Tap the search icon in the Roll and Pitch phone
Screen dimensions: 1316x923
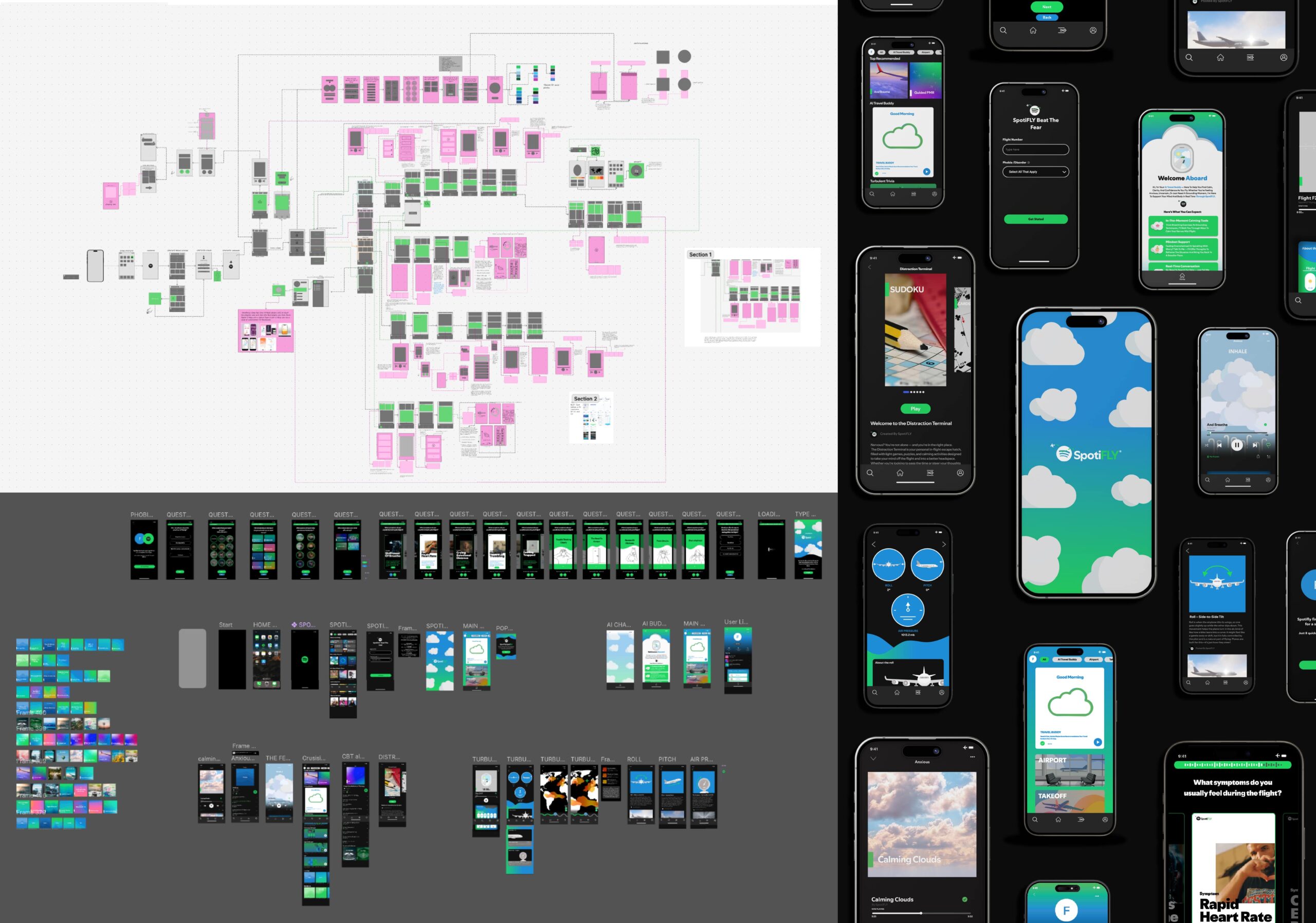(874, 693)
